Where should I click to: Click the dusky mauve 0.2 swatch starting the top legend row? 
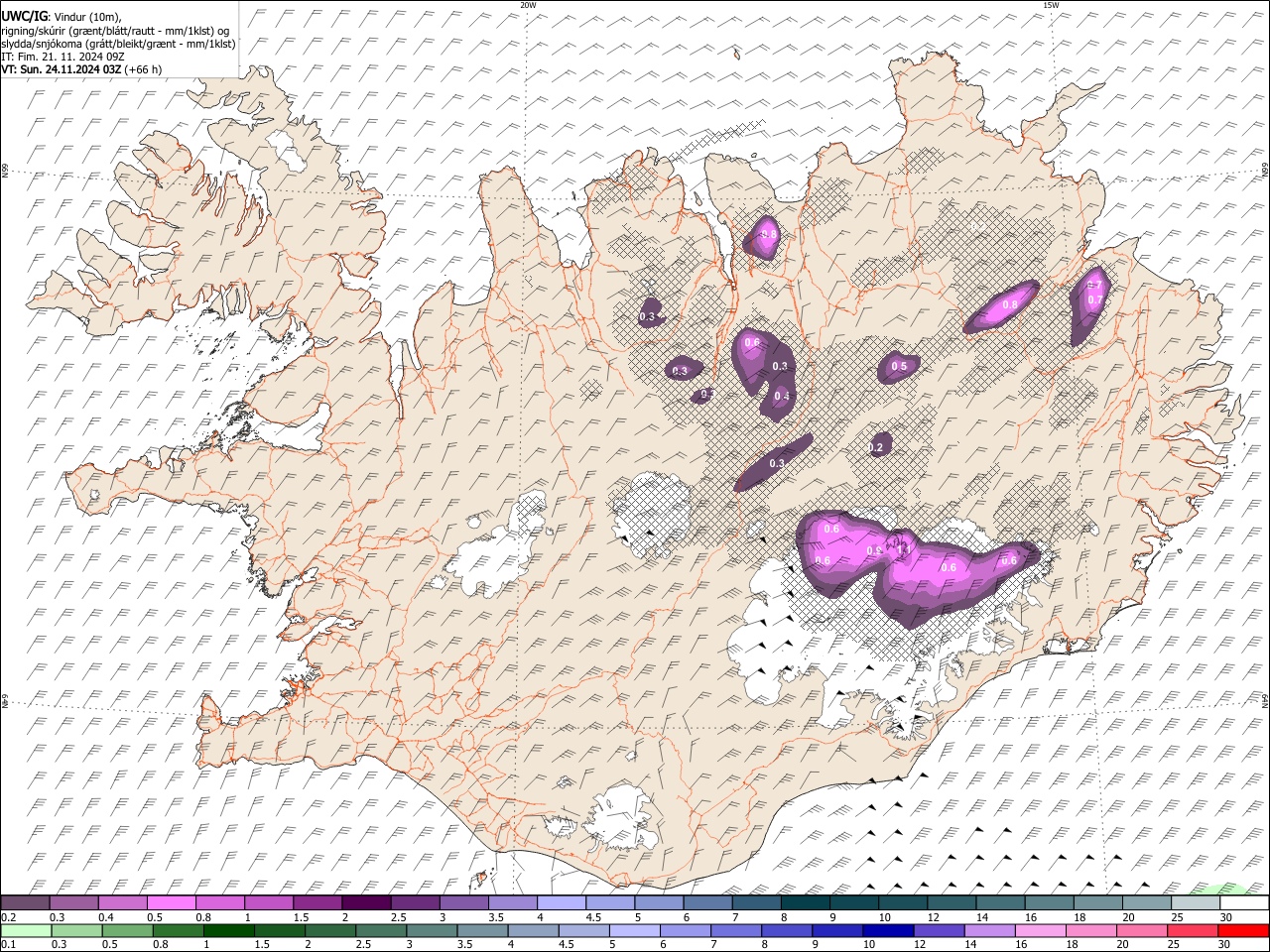25,903
